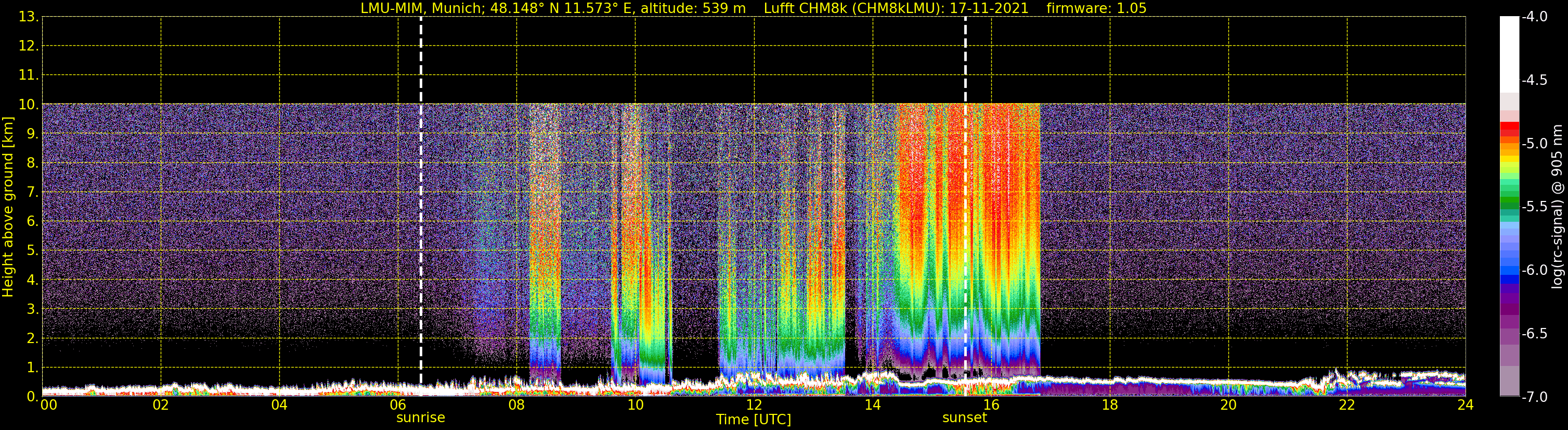Click the height axis tick "0."
Screen dimensions: 1568x430
click(32, 397)
